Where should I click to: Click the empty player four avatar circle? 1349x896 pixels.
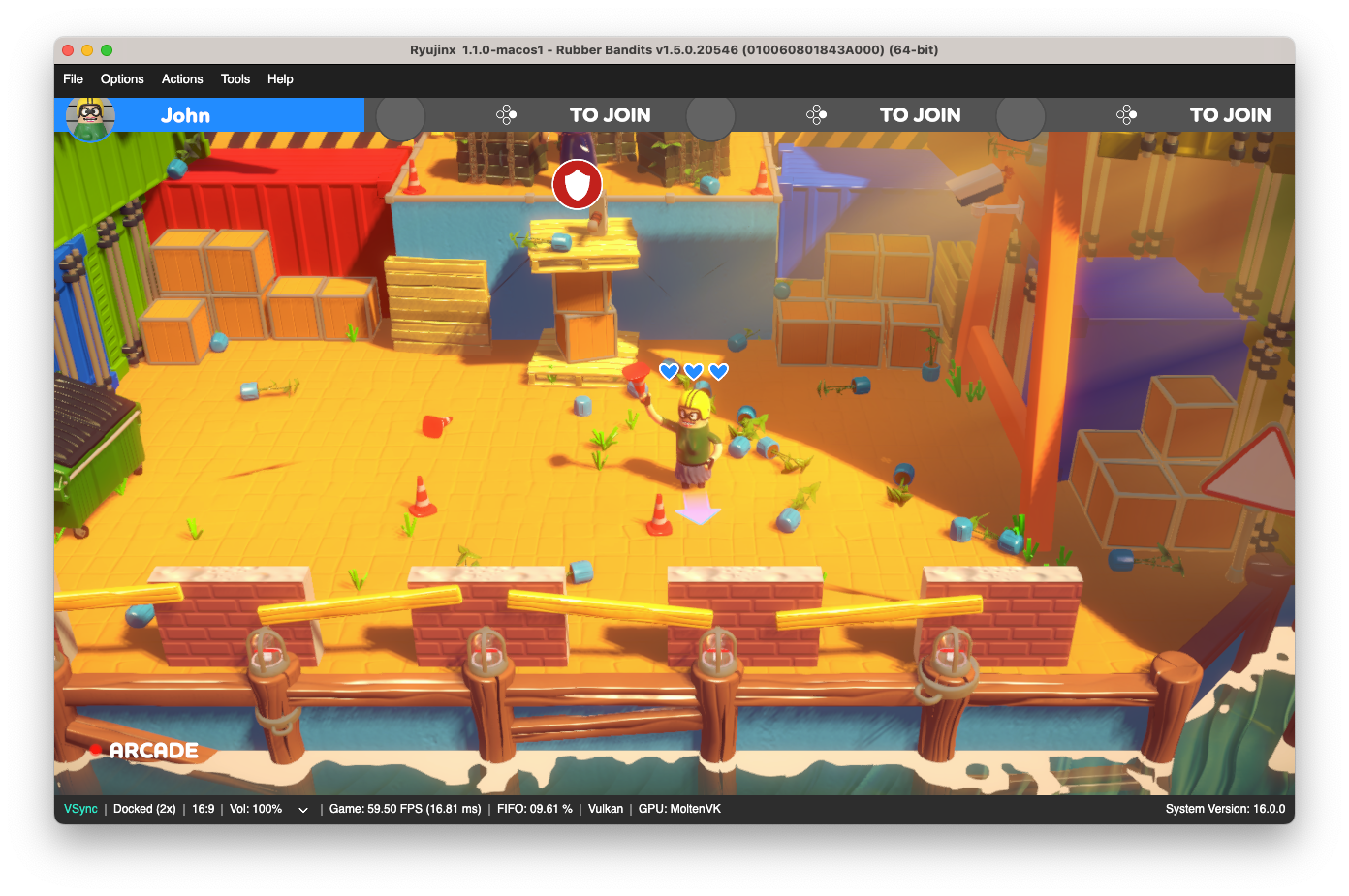coord(1020,118)
